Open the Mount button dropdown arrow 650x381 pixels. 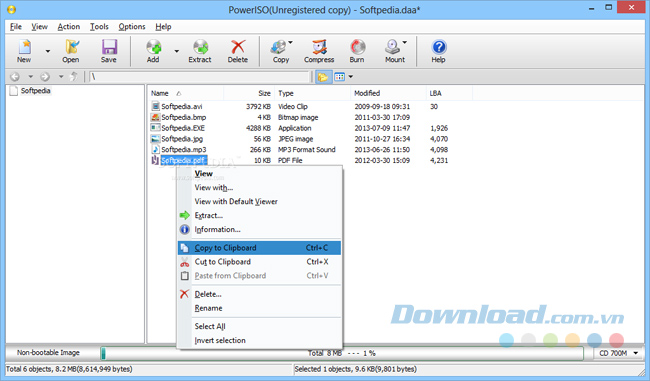[405, 42]
